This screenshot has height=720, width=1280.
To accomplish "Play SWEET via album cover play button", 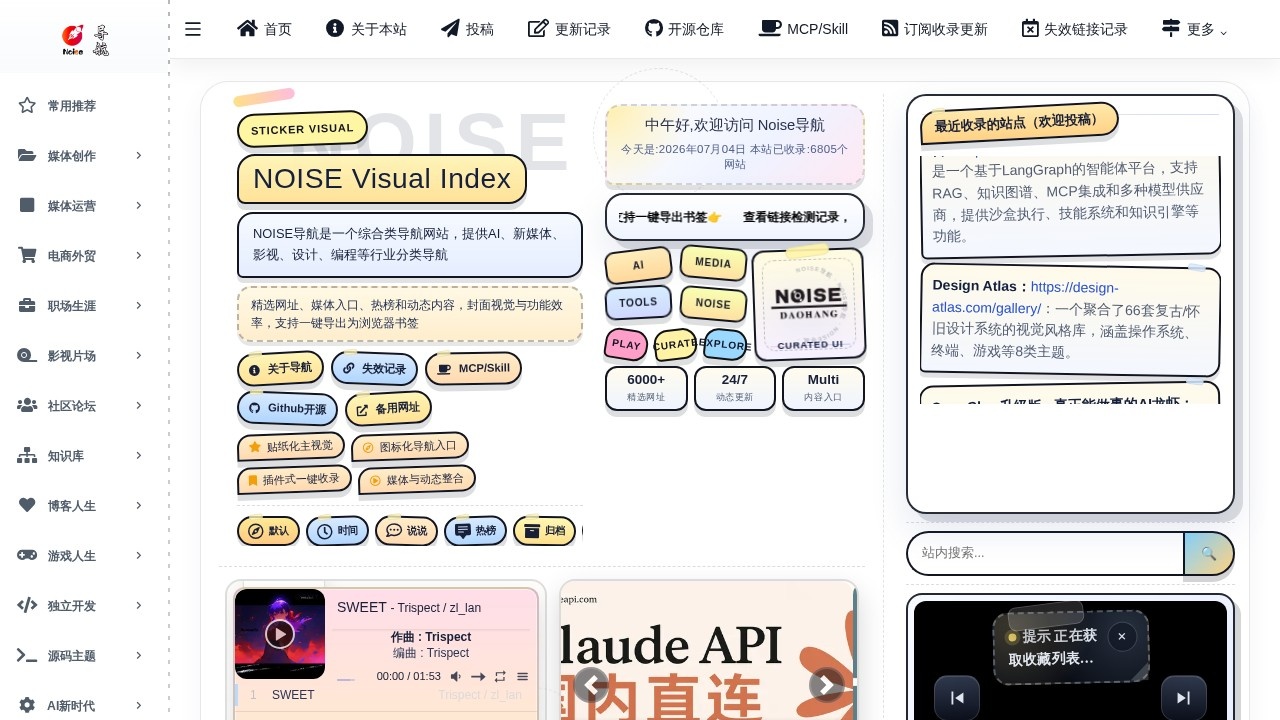I will [x=280, y=634].
